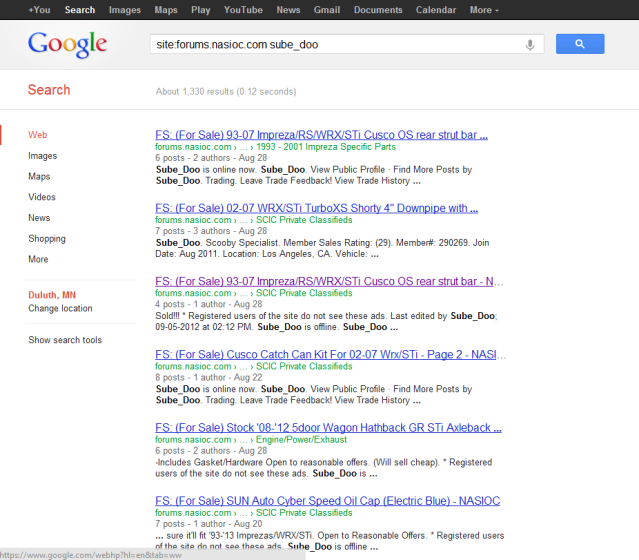Click '8 posts - 1 author - Aug 22' text
The width and height of the screenshot is (639, 560).
pyautogui.click(x=209, y=377)
